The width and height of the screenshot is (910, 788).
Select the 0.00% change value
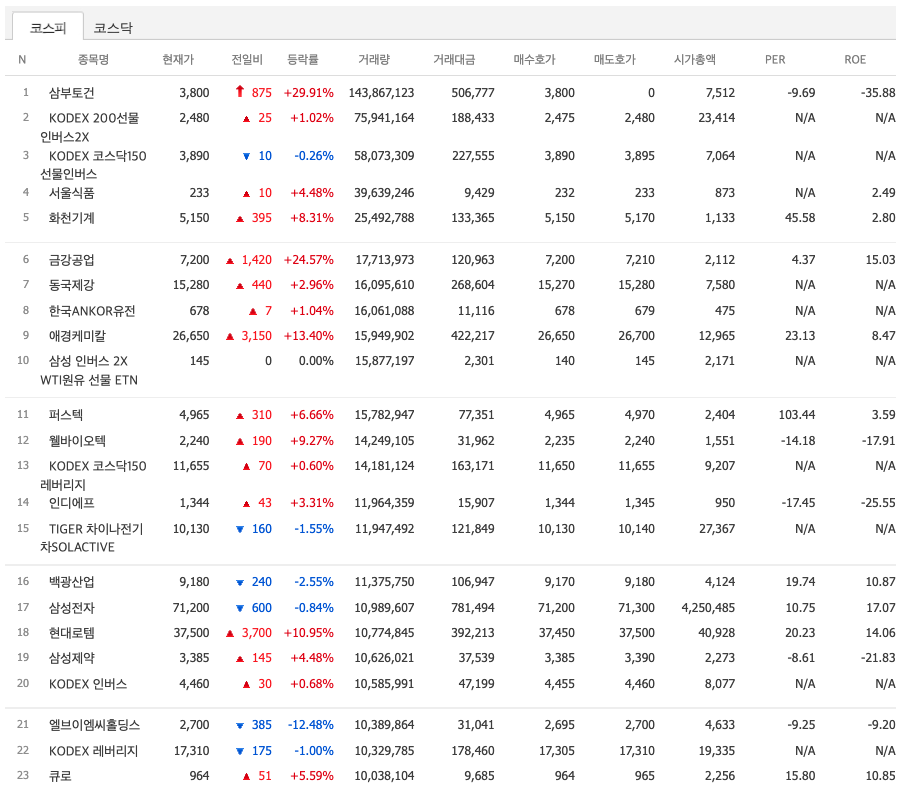(x=316, y=361)
